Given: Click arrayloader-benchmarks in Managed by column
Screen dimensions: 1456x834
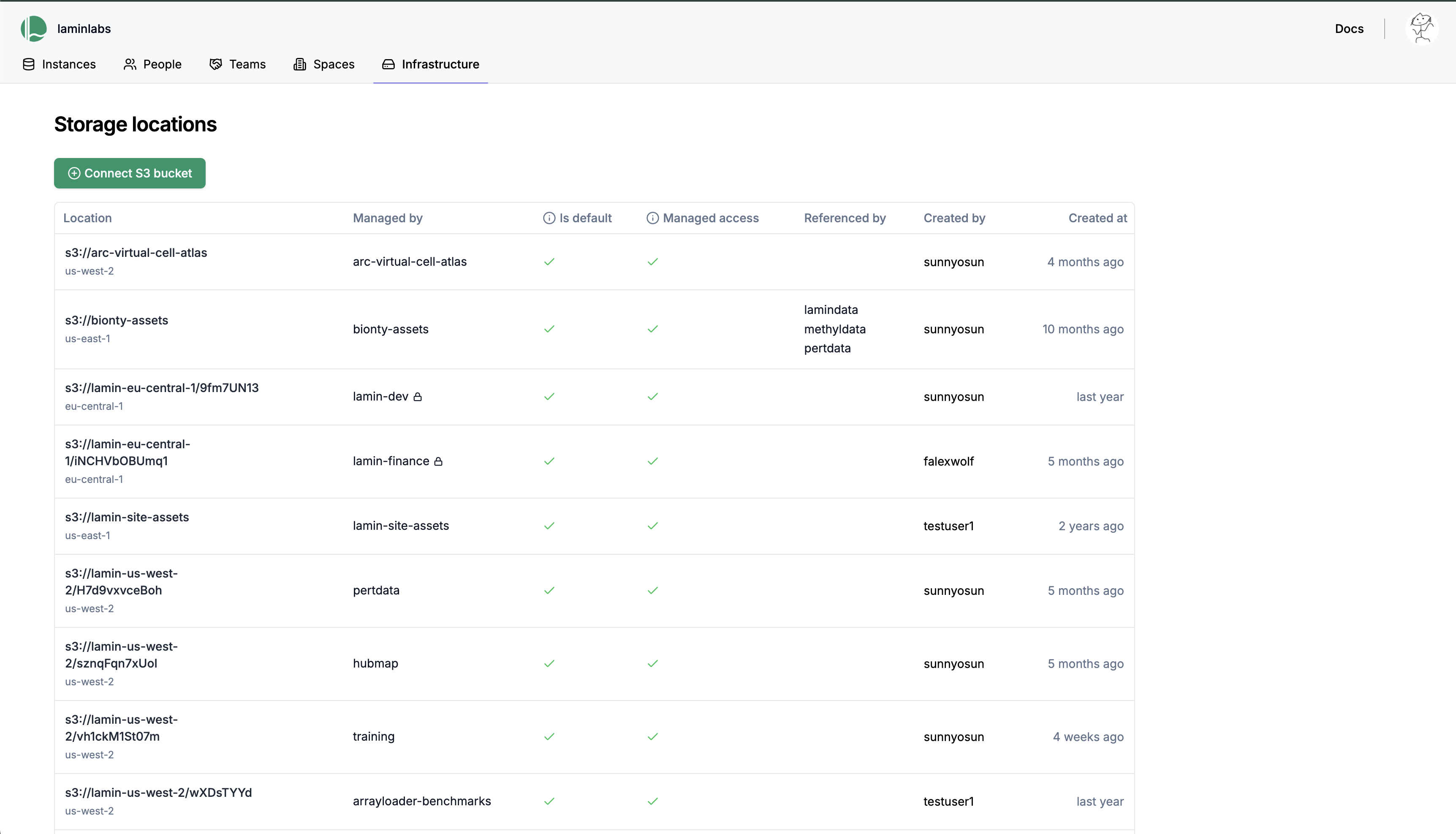Looking at the screenshot, I should click(422, 801).
